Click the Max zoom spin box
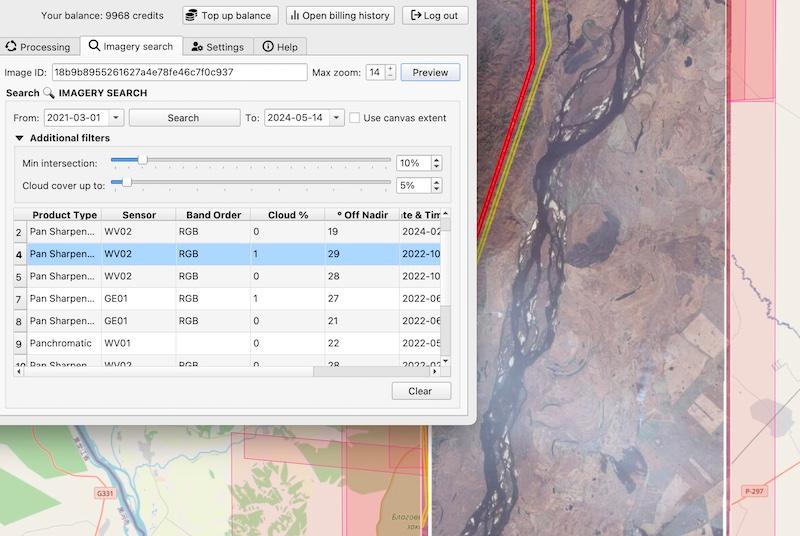The height and width of the screenshot is (536, 800). (x=381, y=72)
